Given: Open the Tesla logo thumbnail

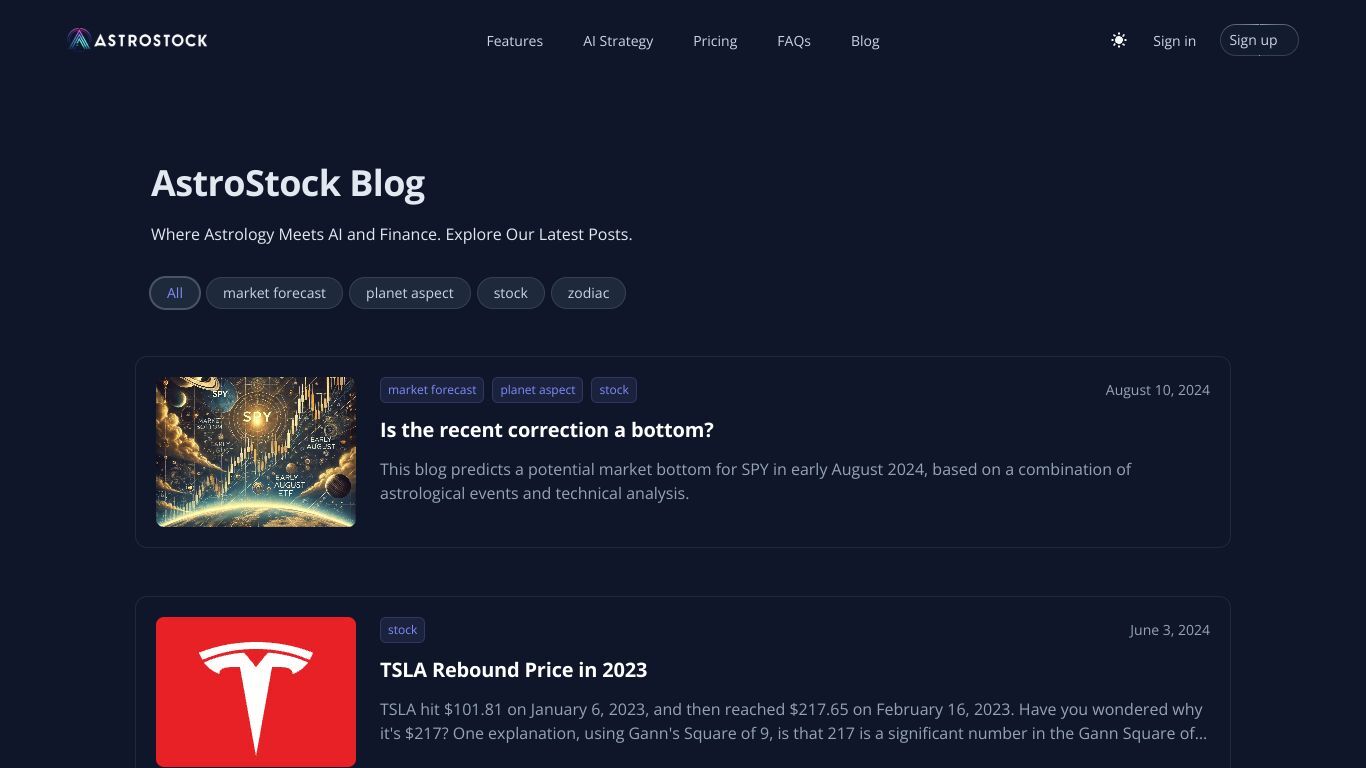Looking at the screenshot, I should [256, 692].
